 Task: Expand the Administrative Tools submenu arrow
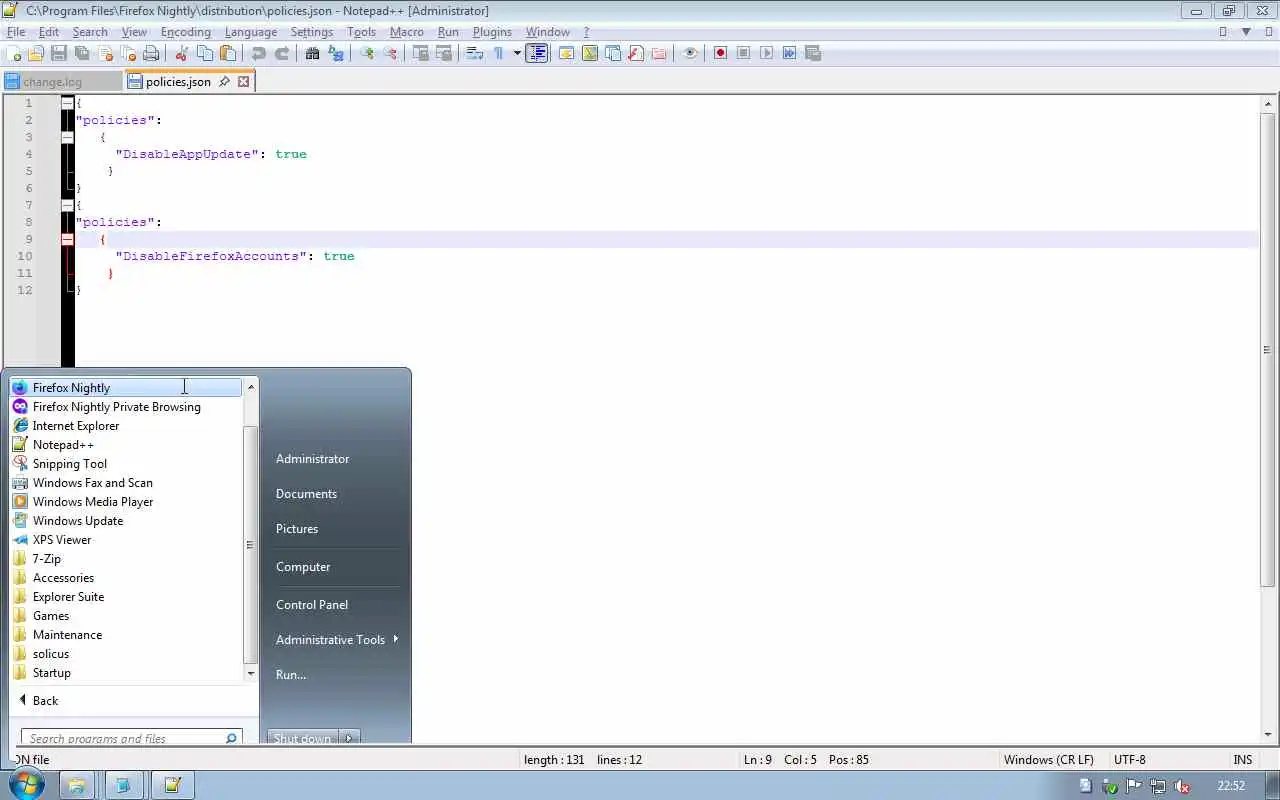coord(396,639)
